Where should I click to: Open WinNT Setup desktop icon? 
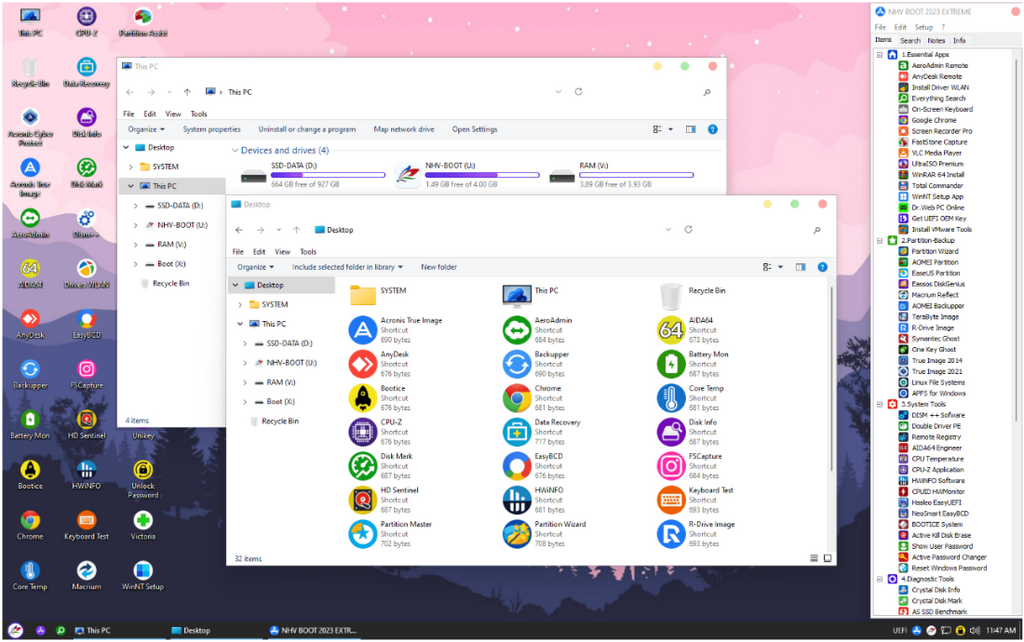point(143,575)
